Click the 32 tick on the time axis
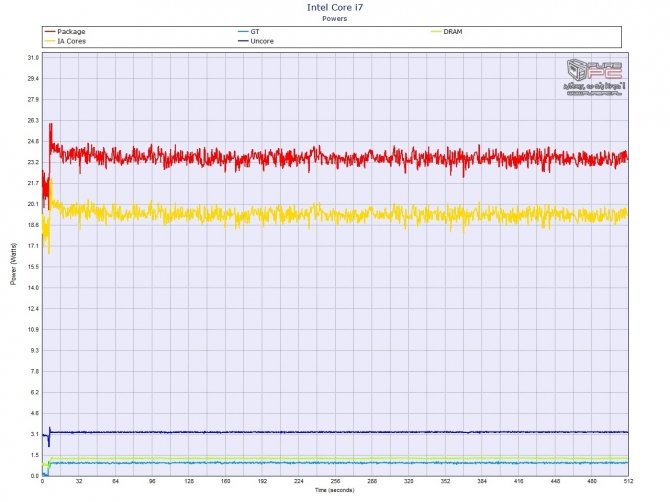The height and width of the screenshot is (502, 670). 79,481
